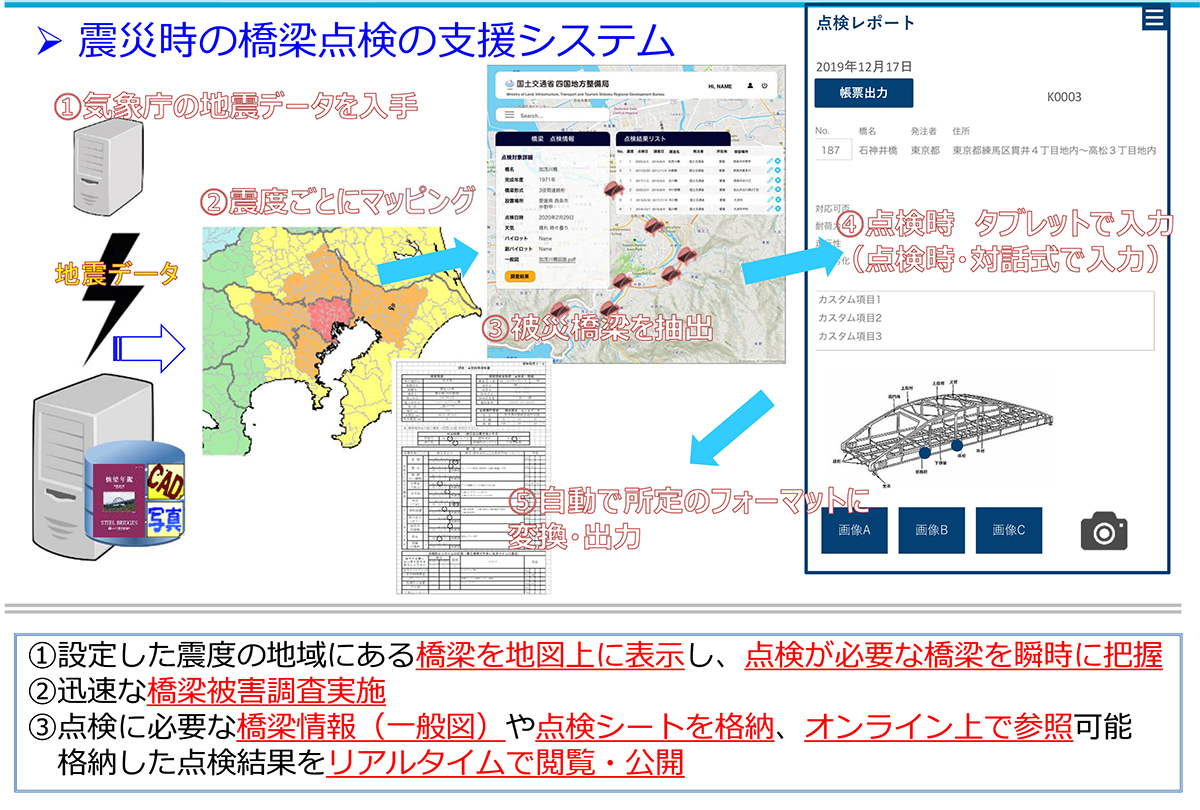This screenshot has height=810, width=1200.
Task: Click the camera icon in the report
Action: pyautogui.click(x=1103, y=530)
